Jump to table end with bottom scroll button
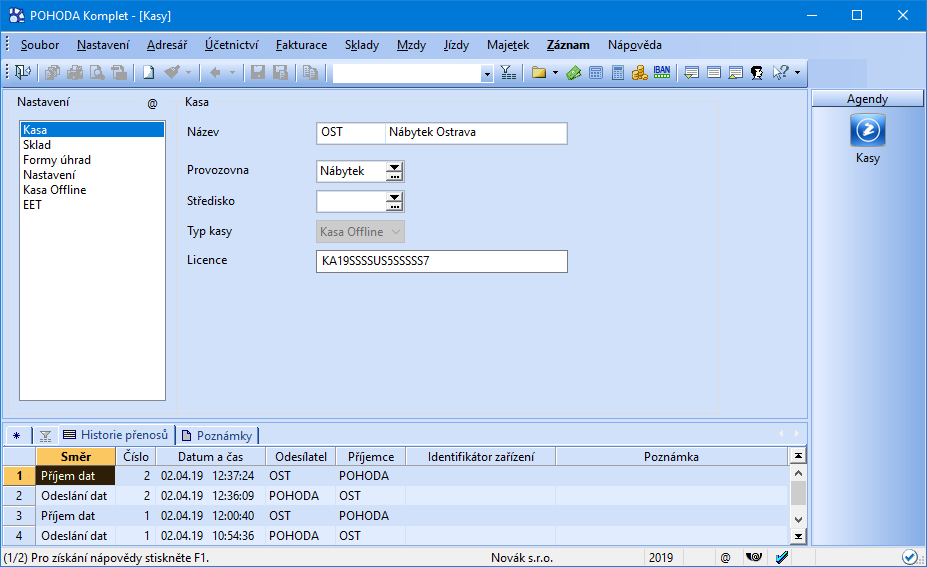The image size is (927, 567). click(x=798, y=536)
